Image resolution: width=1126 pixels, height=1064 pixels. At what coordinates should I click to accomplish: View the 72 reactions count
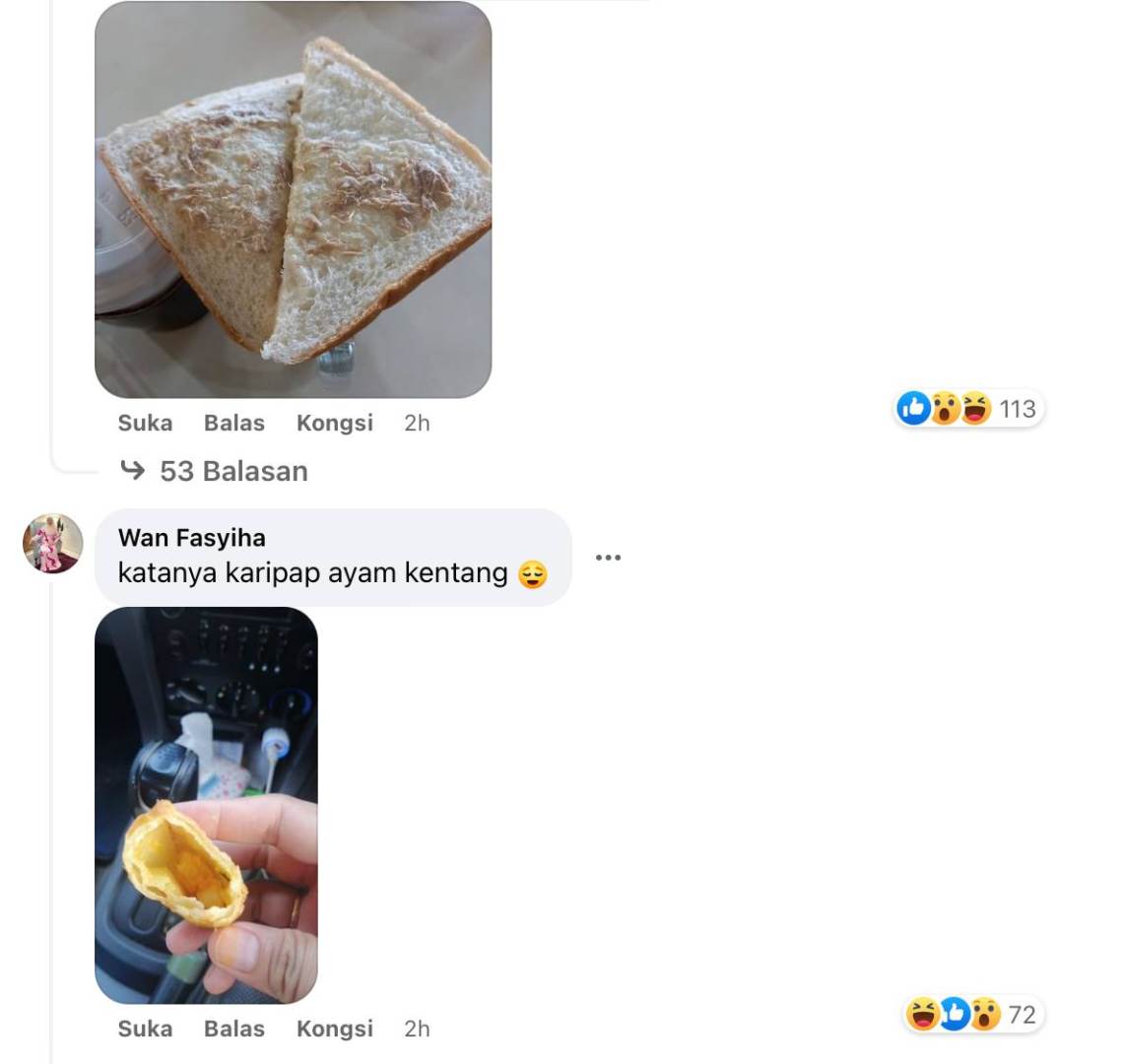point(1023,1015)
